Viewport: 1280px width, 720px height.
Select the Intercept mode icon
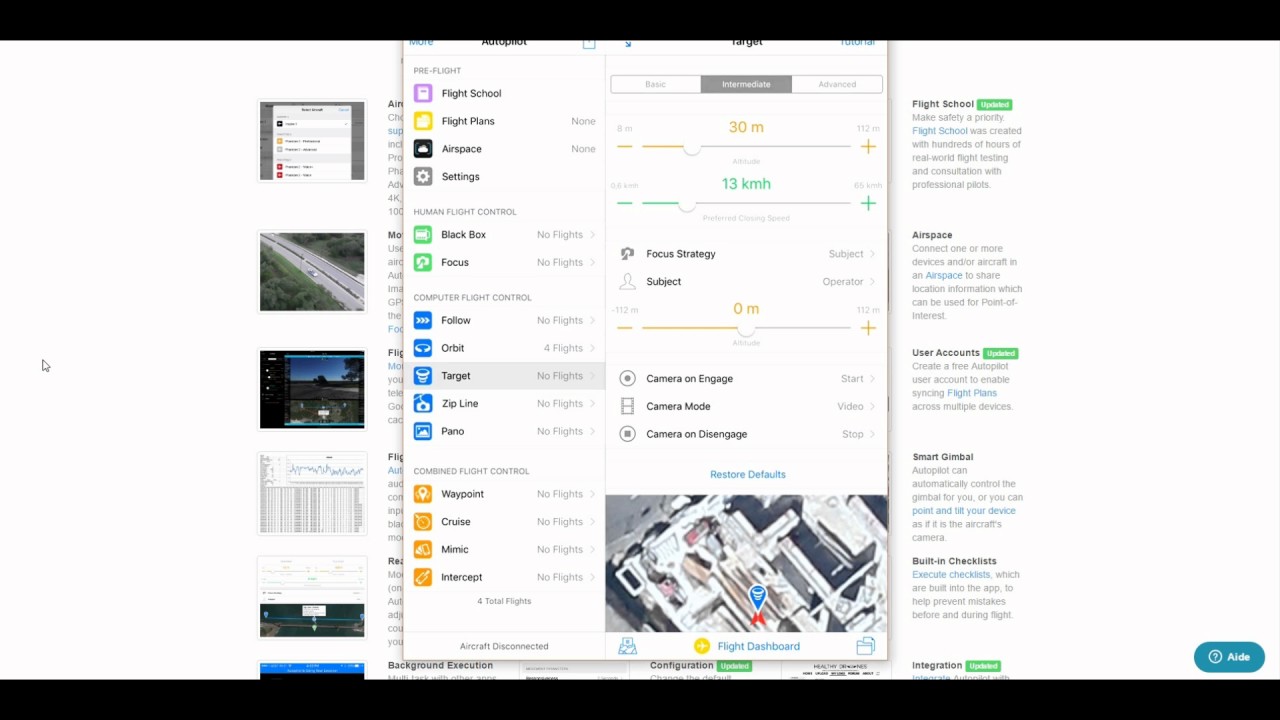pos(423,578)
